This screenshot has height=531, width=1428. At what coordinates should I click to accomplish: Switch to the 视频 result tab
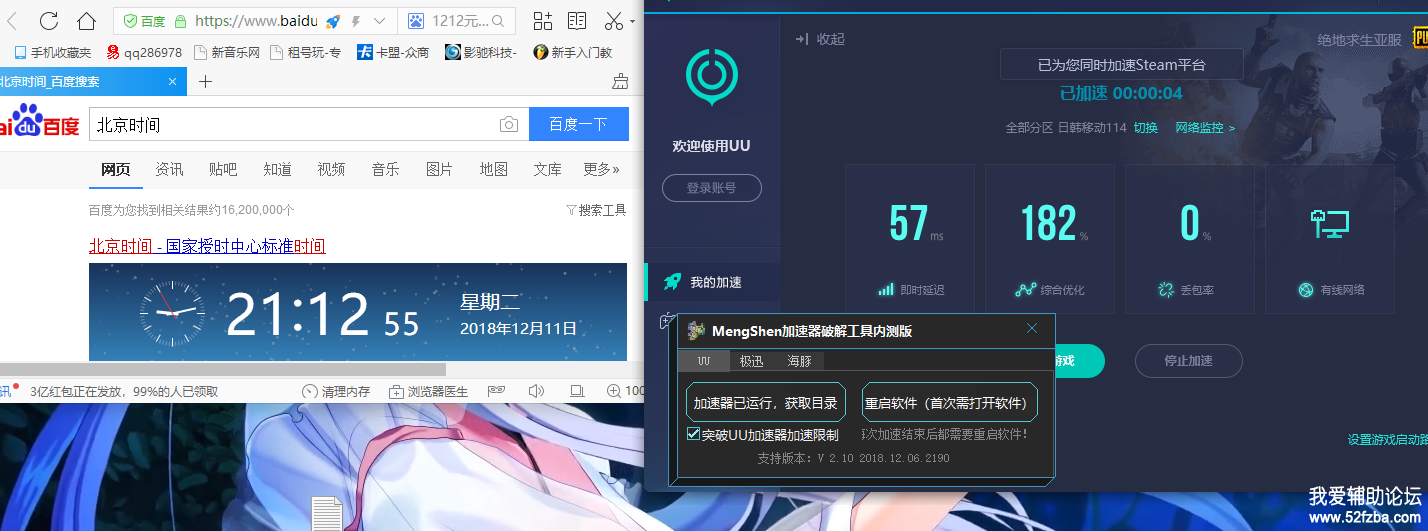(331, 169)
